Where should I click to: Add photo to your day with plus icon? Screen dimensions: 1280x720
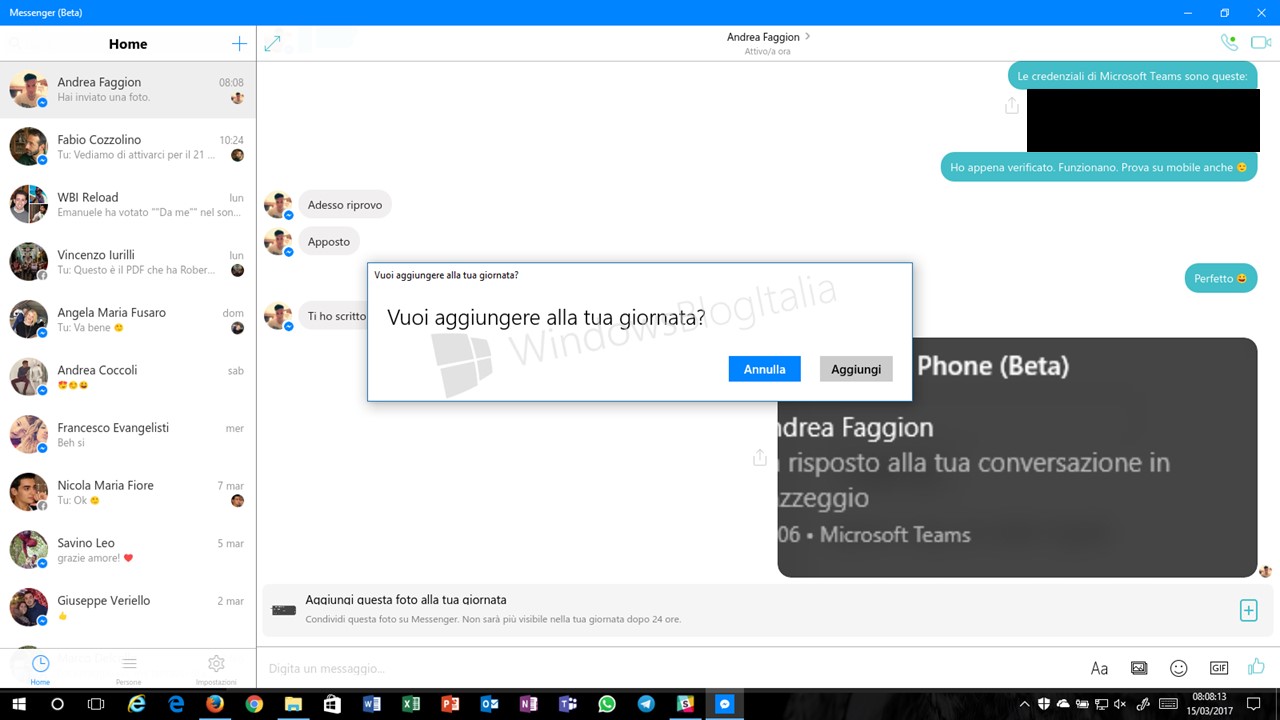pyautogui.click(x=1248, y=610)
